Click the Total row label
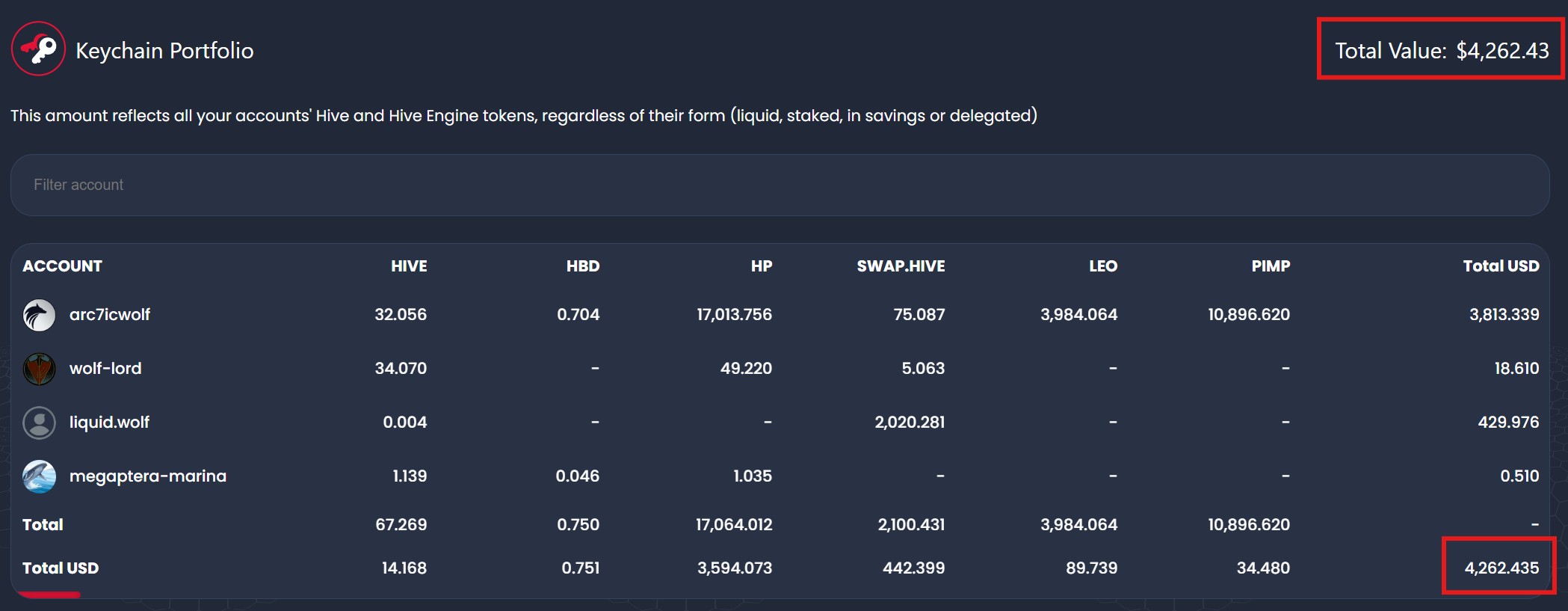This screenshot has width=1568, height=611. coord(43,525)
